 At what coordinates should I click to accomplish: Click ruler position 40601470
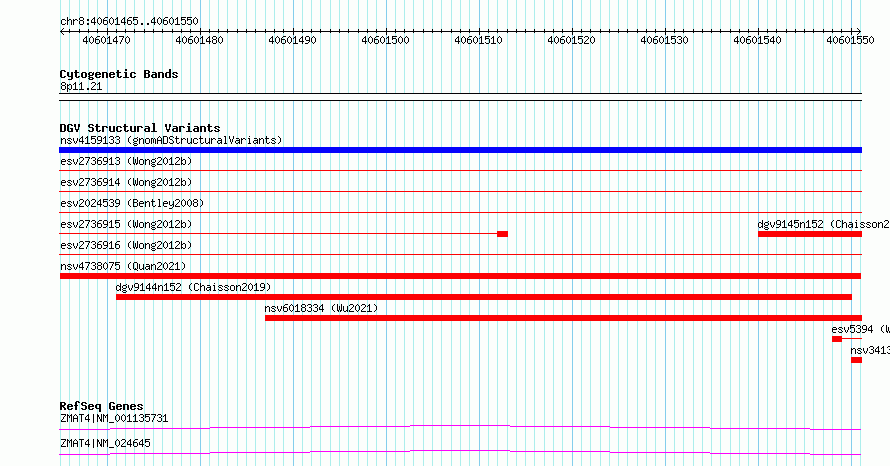107,40
